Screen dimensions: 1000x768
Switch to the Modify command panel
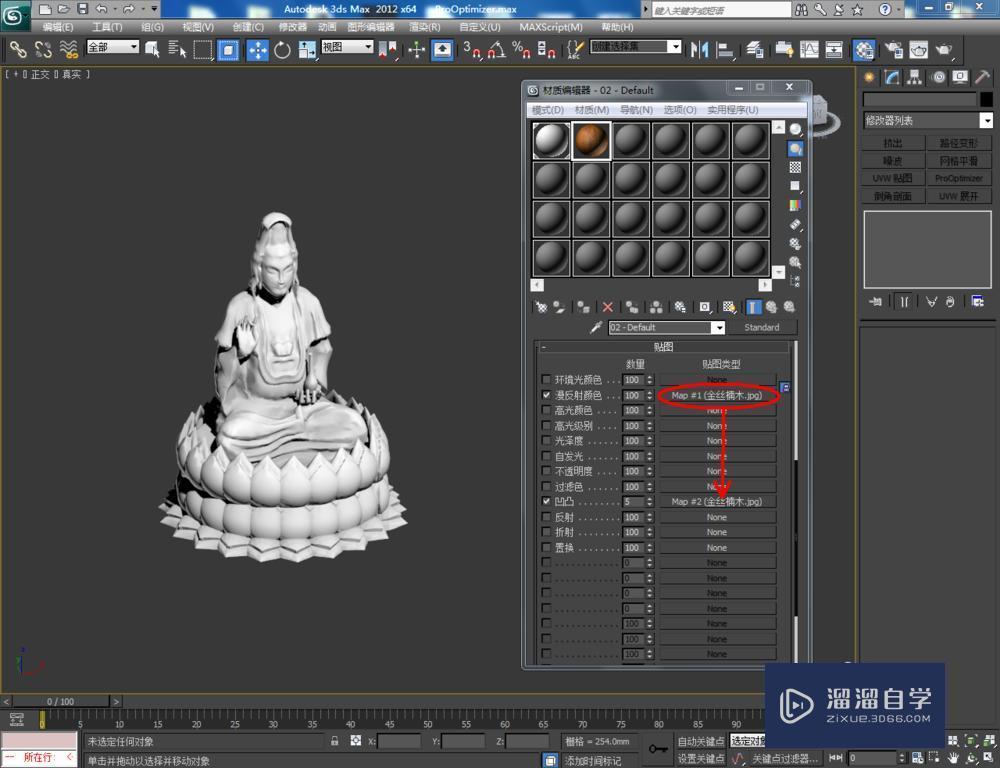point(891,77)
